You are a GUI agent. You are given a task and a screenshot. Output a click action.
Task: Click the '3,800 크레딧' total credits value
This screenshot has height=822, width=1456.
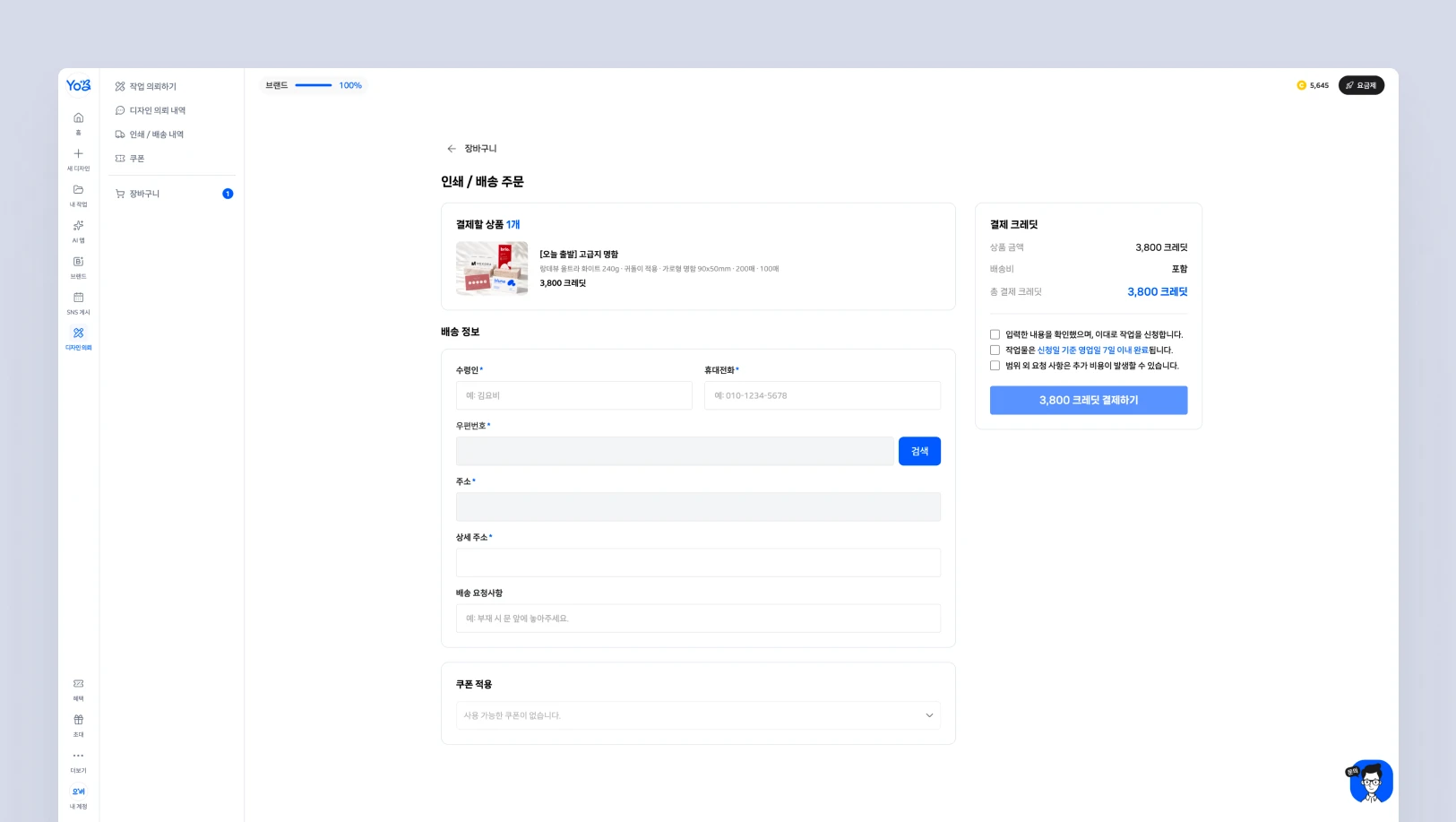pos(1158,291)
